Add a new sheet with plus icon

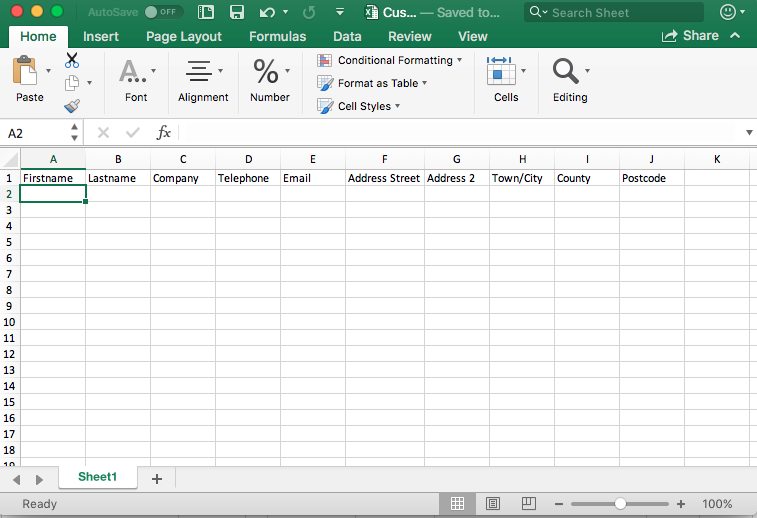pyautogui.click(x=156, y=479)
